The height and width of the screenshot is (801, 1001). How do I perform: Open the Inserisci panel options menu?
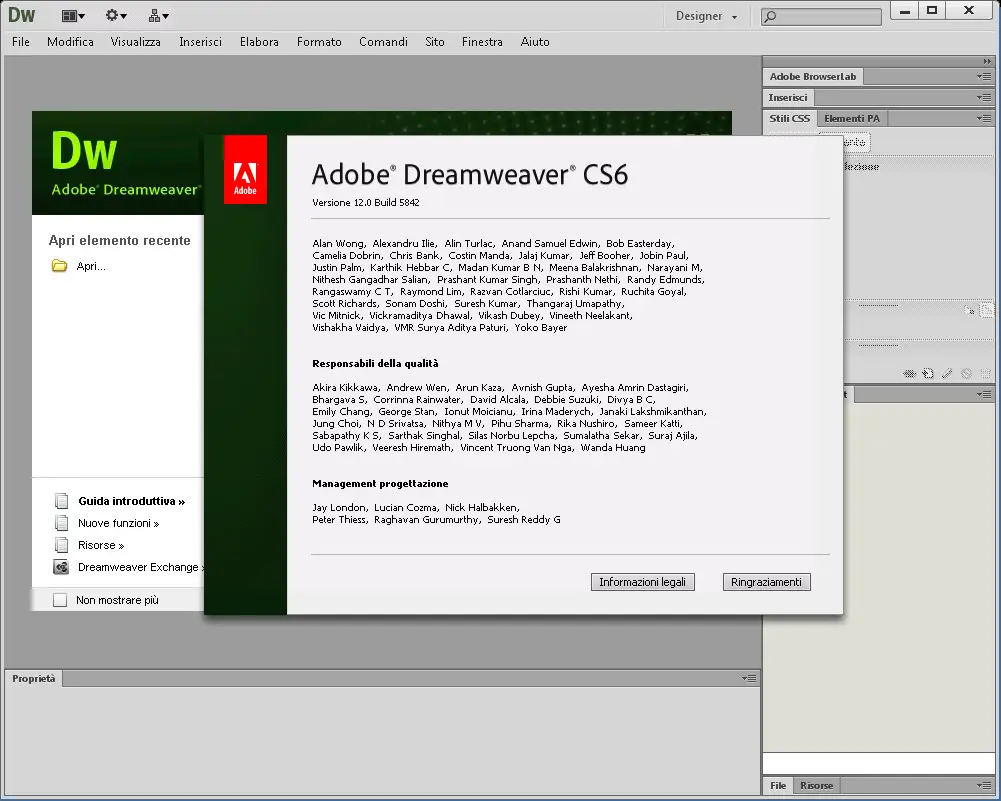tap(984, 98)
